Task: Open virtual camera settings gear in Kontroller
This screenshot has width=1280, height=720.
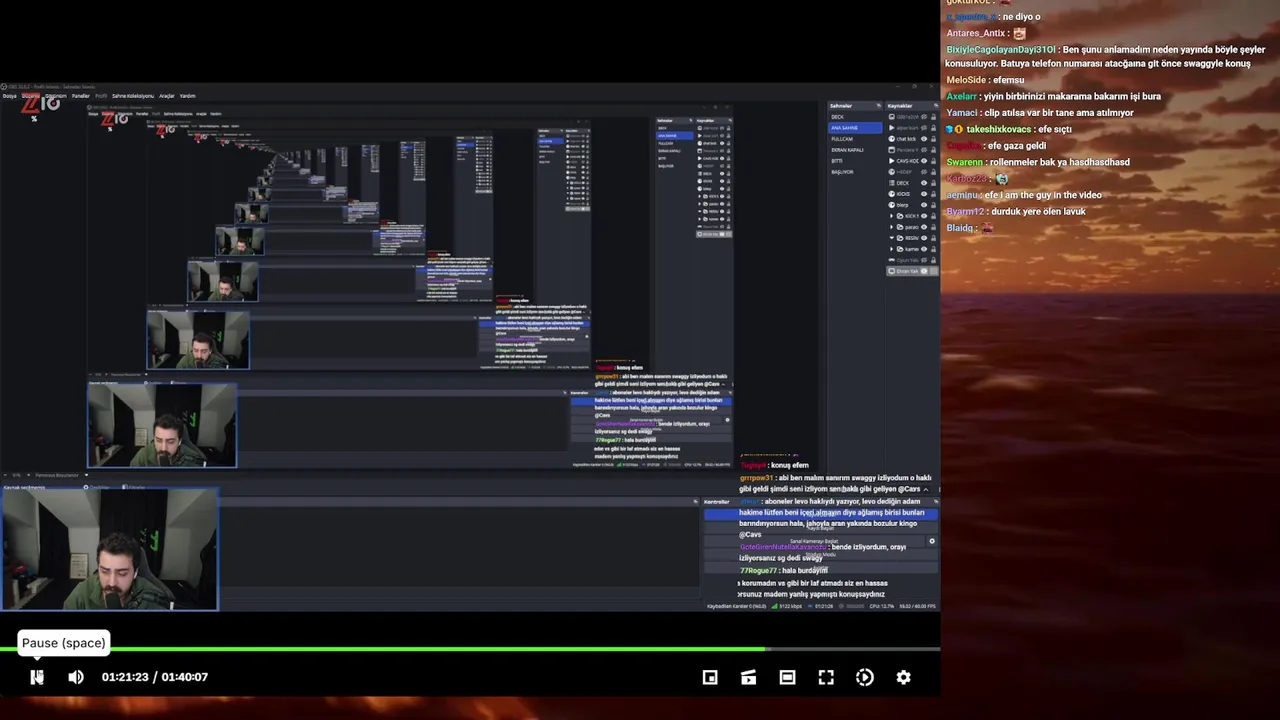Action: tap(932, 541)
